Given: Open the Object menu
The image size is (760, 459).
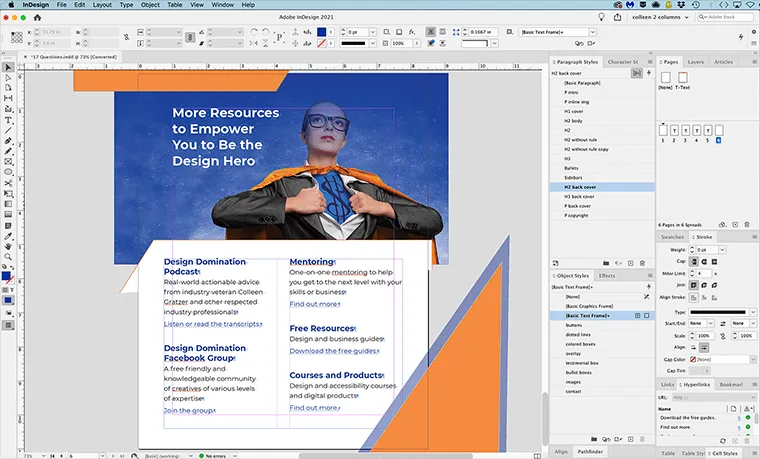Looking at the screenshot, I should (x=150, y=5).
